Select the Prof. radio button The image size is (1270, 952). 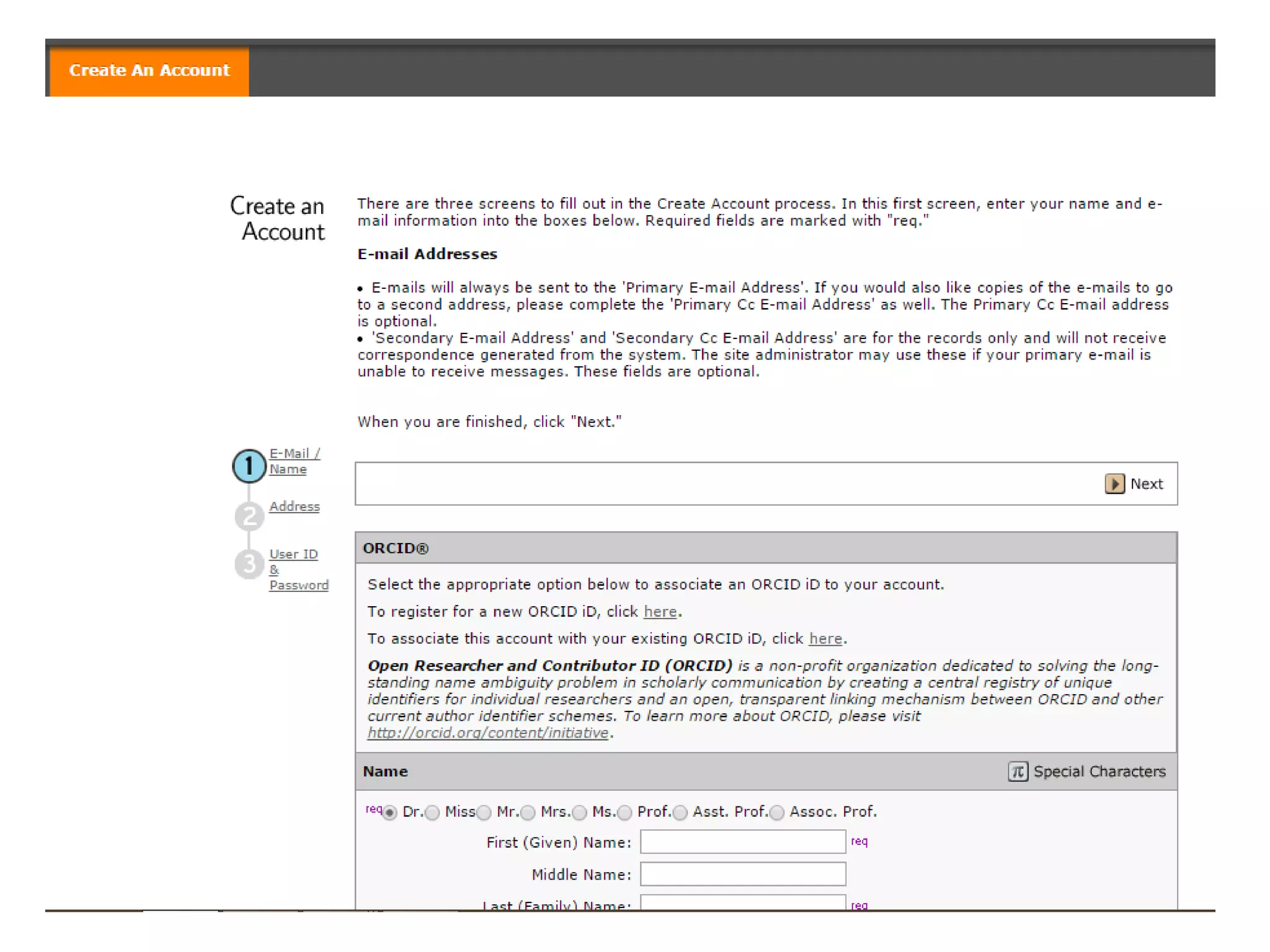tap(625, 812)
